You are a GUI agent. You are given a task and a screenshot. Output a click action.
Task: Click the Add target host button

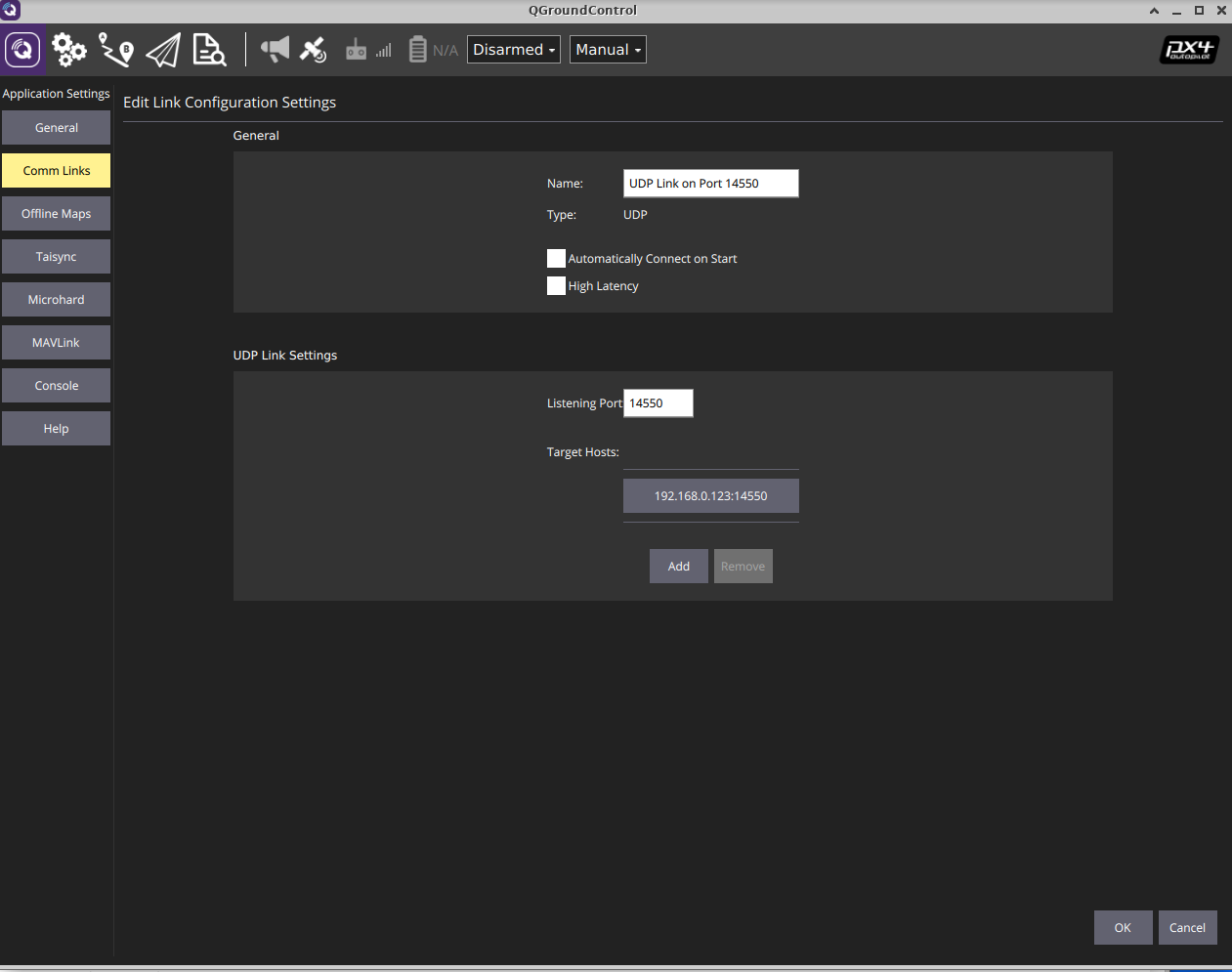[679, 567]
